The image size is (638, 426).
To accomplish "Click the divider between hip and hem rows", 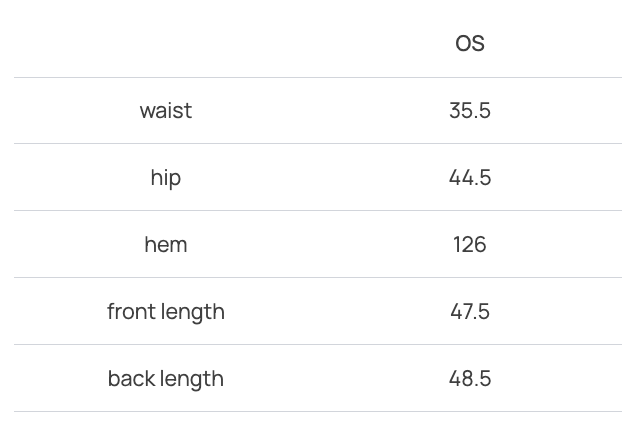I will 318,210.
